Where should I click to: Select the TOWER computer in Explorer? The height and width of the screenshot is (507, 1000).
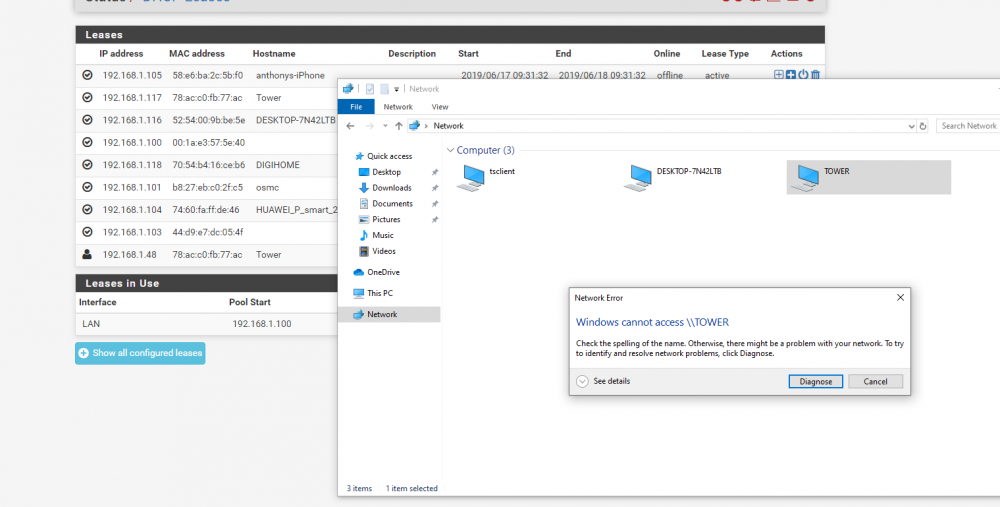pos(869,177)
